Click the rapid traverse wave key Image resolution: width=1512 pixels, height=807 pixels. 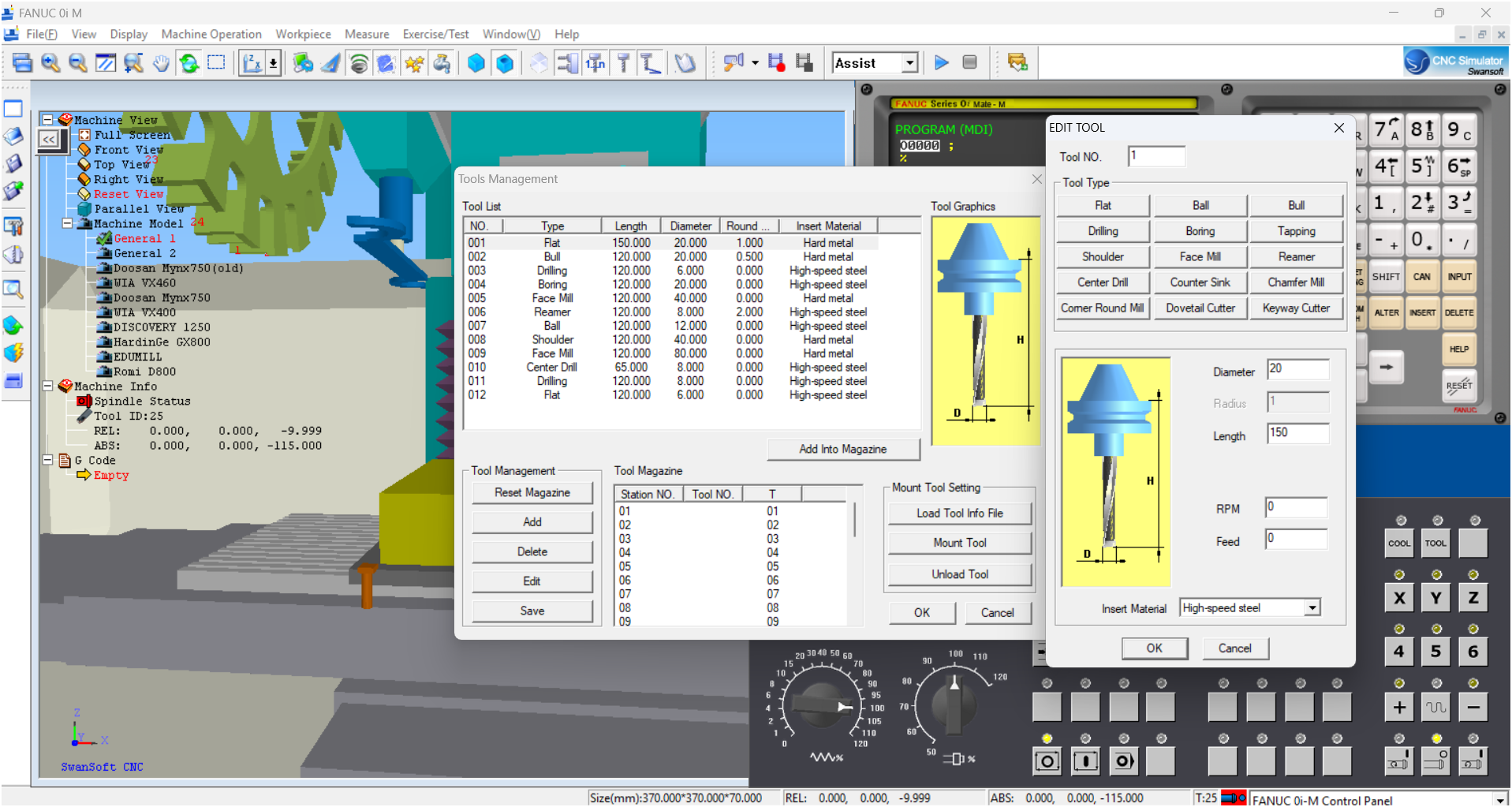tap(1435, 707)
